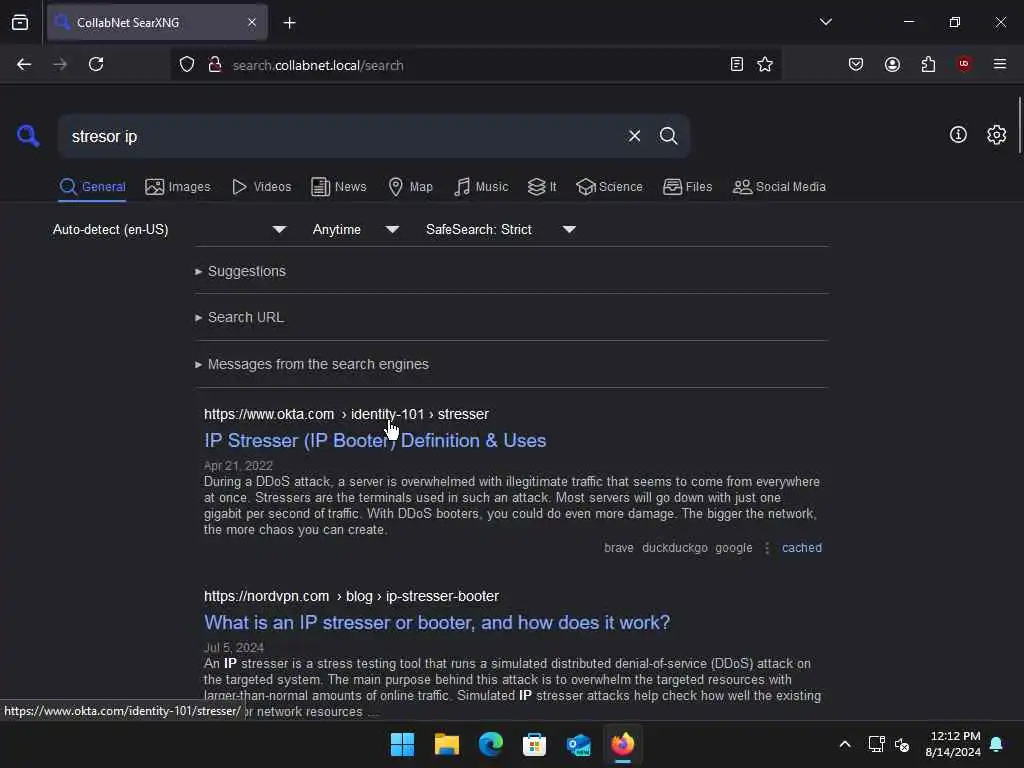
Task: Open okta.com identity-101 stresser URL
Action: (x=346, y=414)
